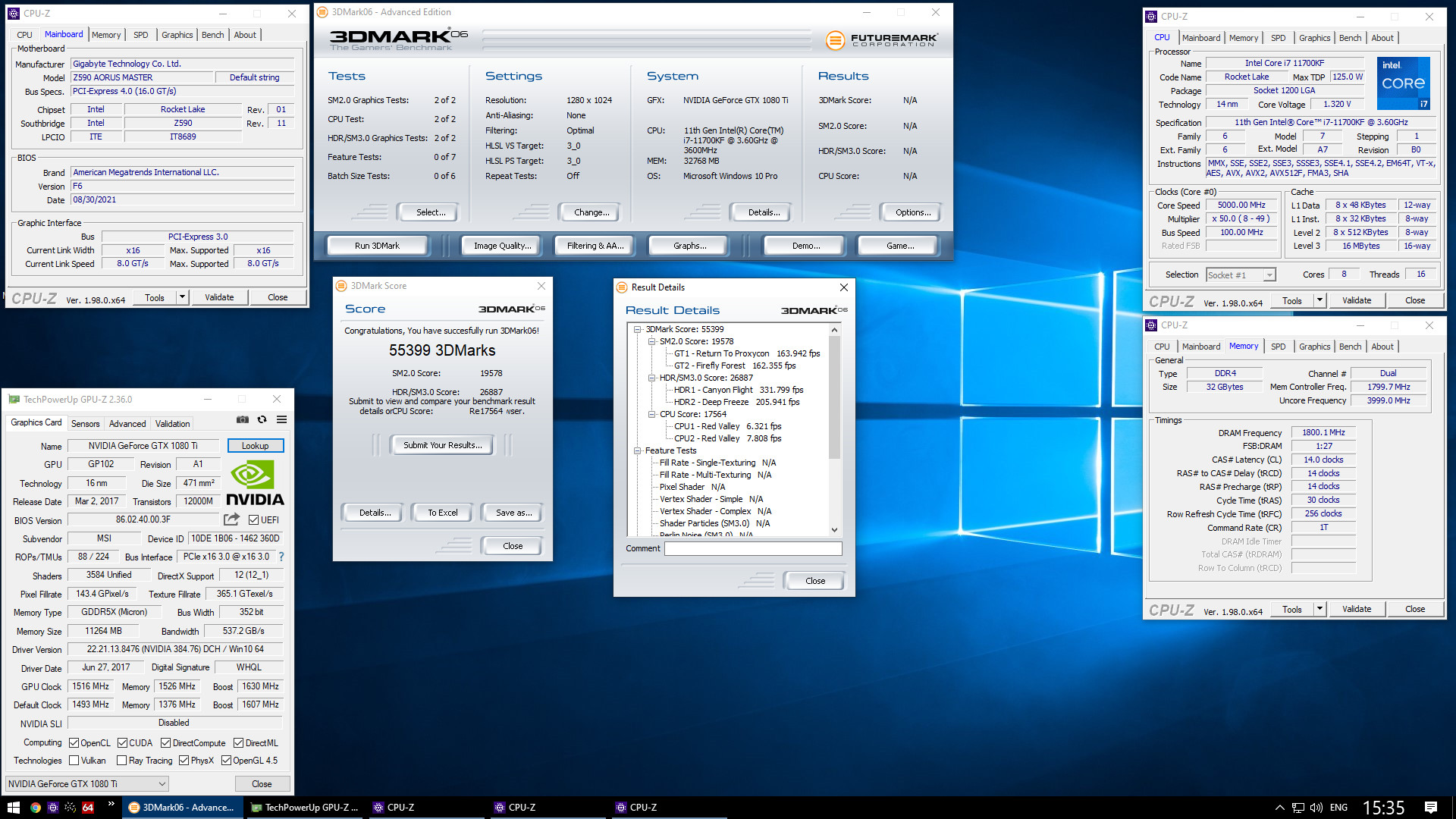Image resolution: width=1456 pixels, height=819 pixels.
Task: Toggle the Vulkan checkbox
Action: coord(74,761)
